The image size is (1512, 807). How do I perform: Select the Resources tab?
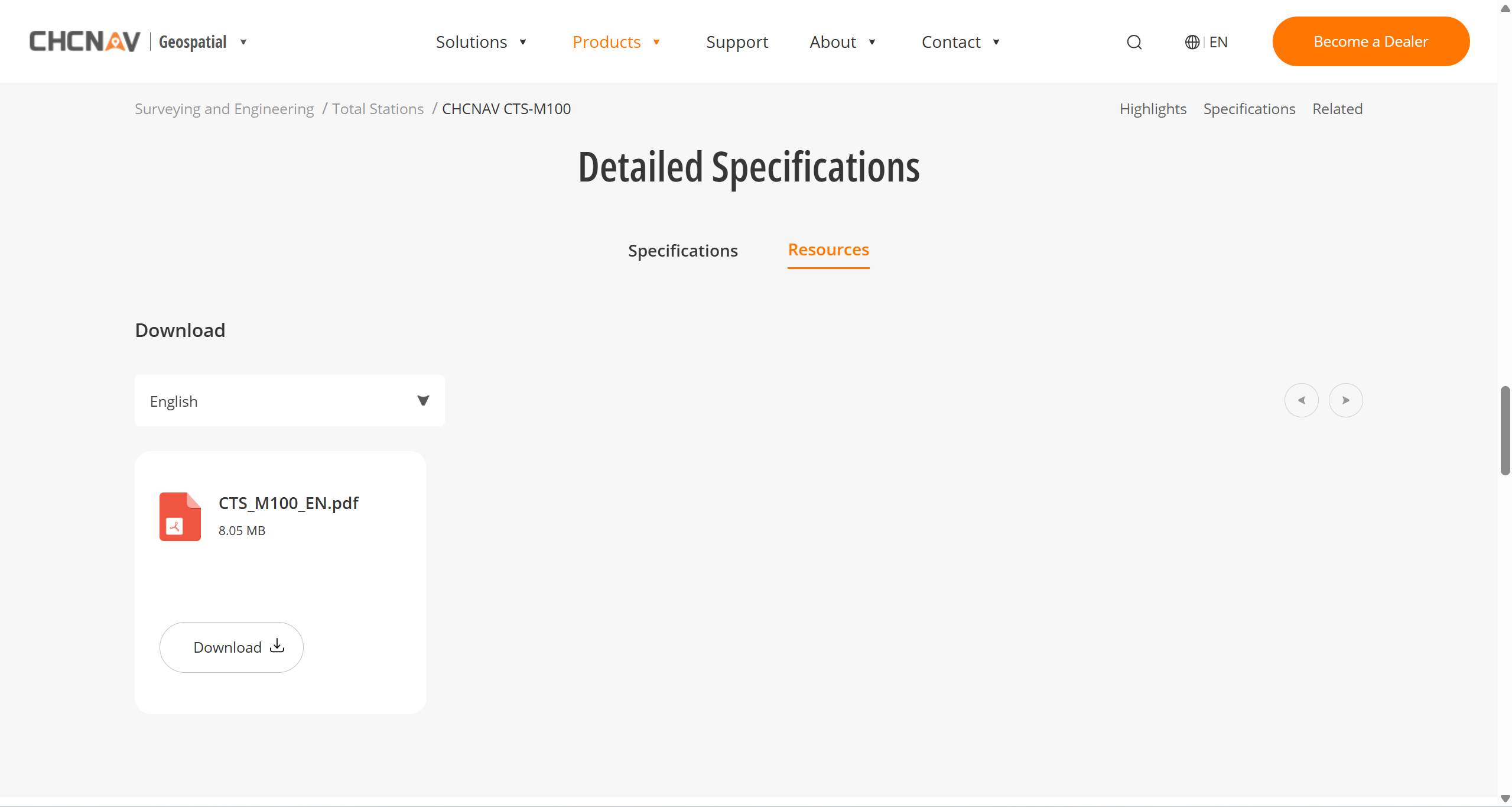click(828, 250)
